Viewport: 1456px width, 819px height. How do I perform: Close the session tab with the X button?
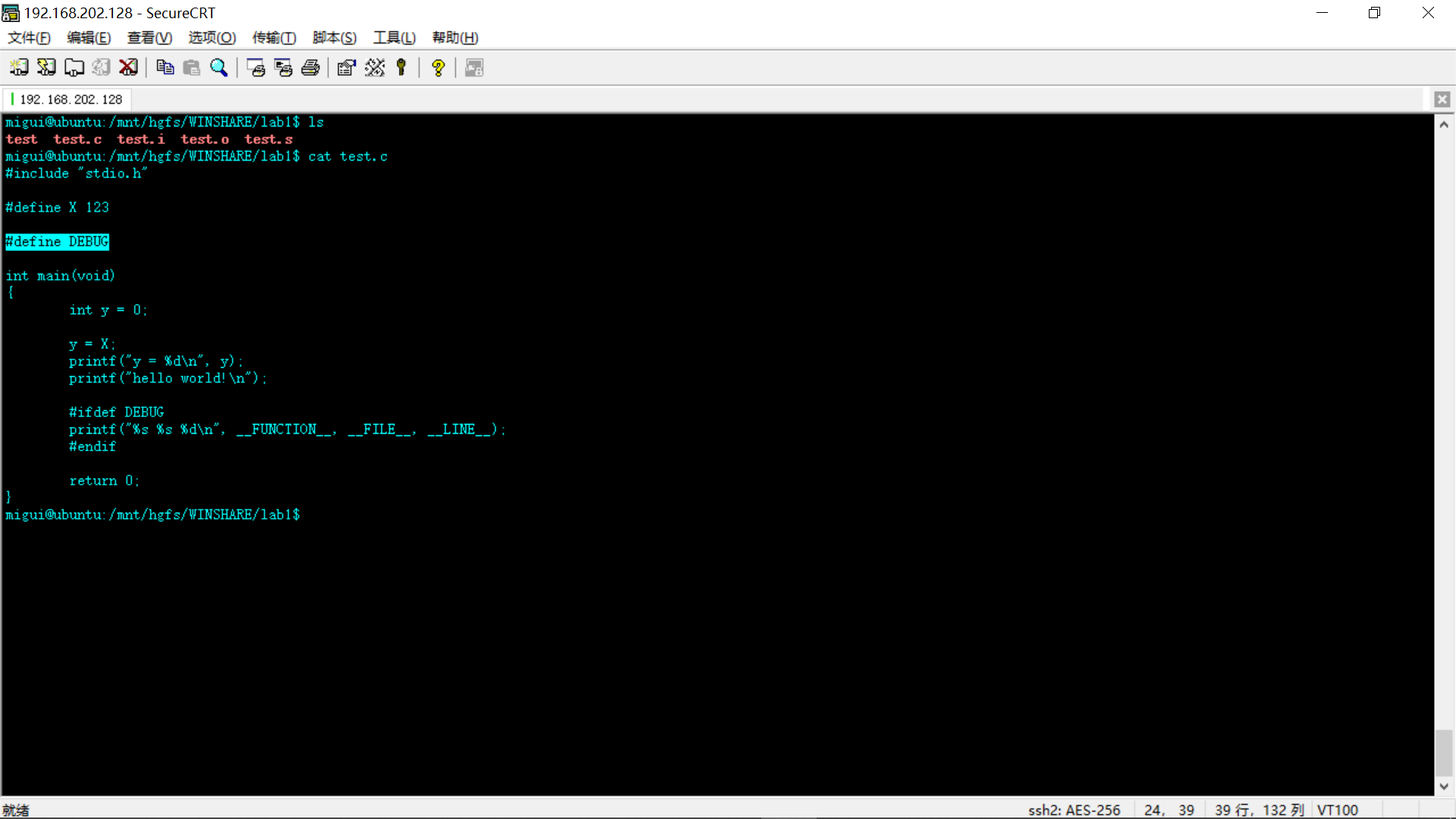pyautogui.click(x=1442, y=99)
